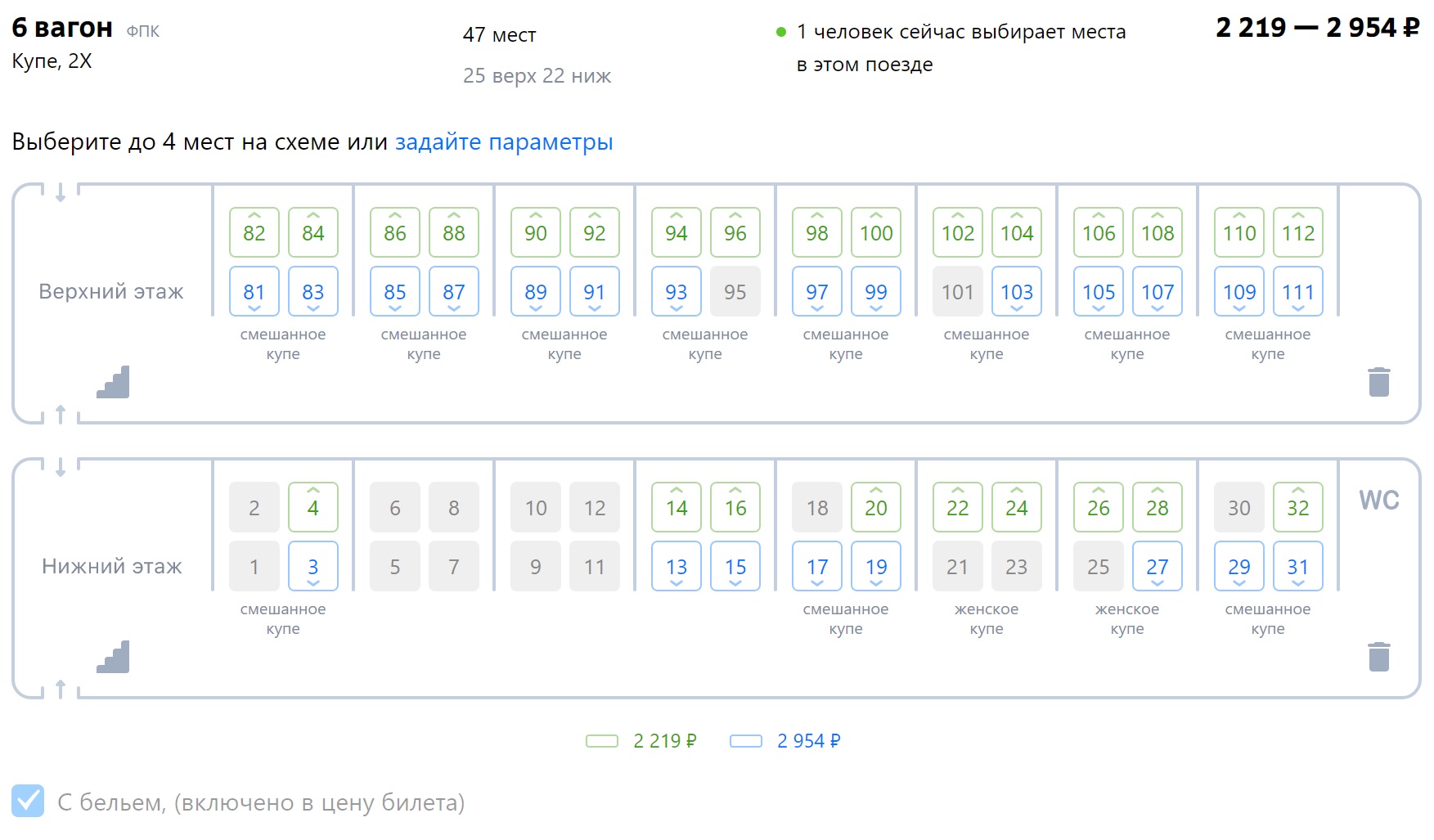Screen dimensions: 1434x840
Task: Open the 'задайте параметры' link
Action: click(x=504, y=141)
